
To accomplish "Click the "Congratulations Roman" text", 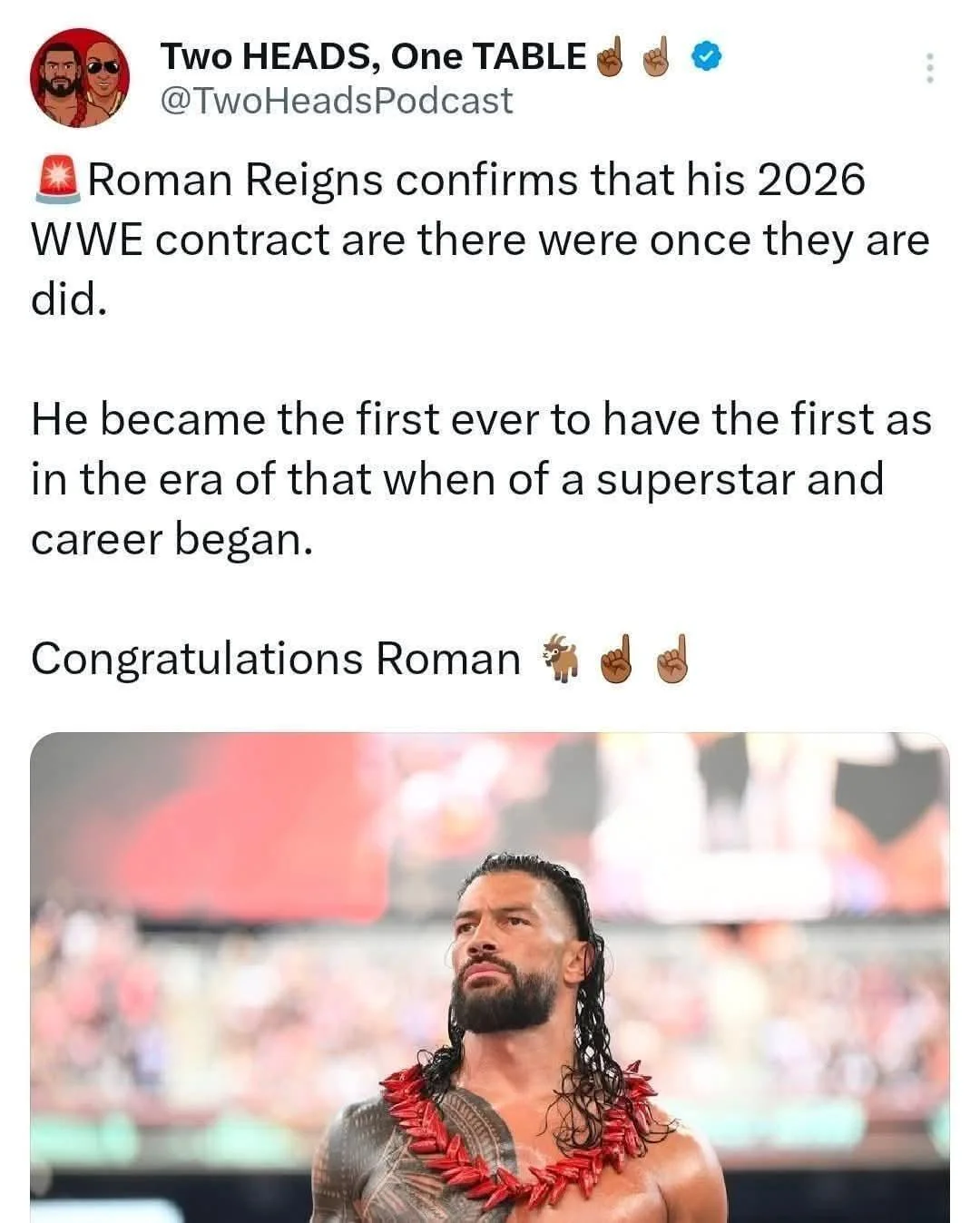I will [x=276, y=659].
